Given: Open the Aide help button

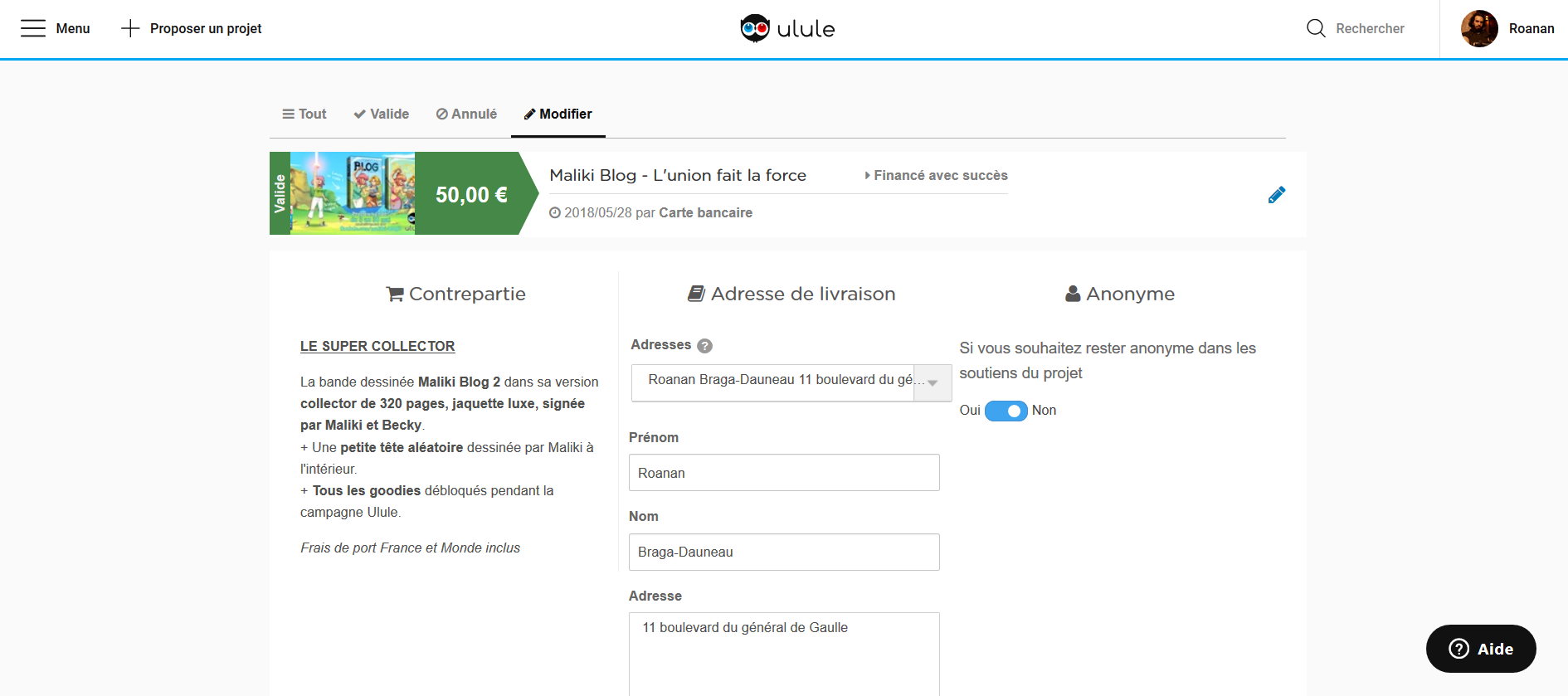Looking at the screenshot, I should (x=1481, y=649).
